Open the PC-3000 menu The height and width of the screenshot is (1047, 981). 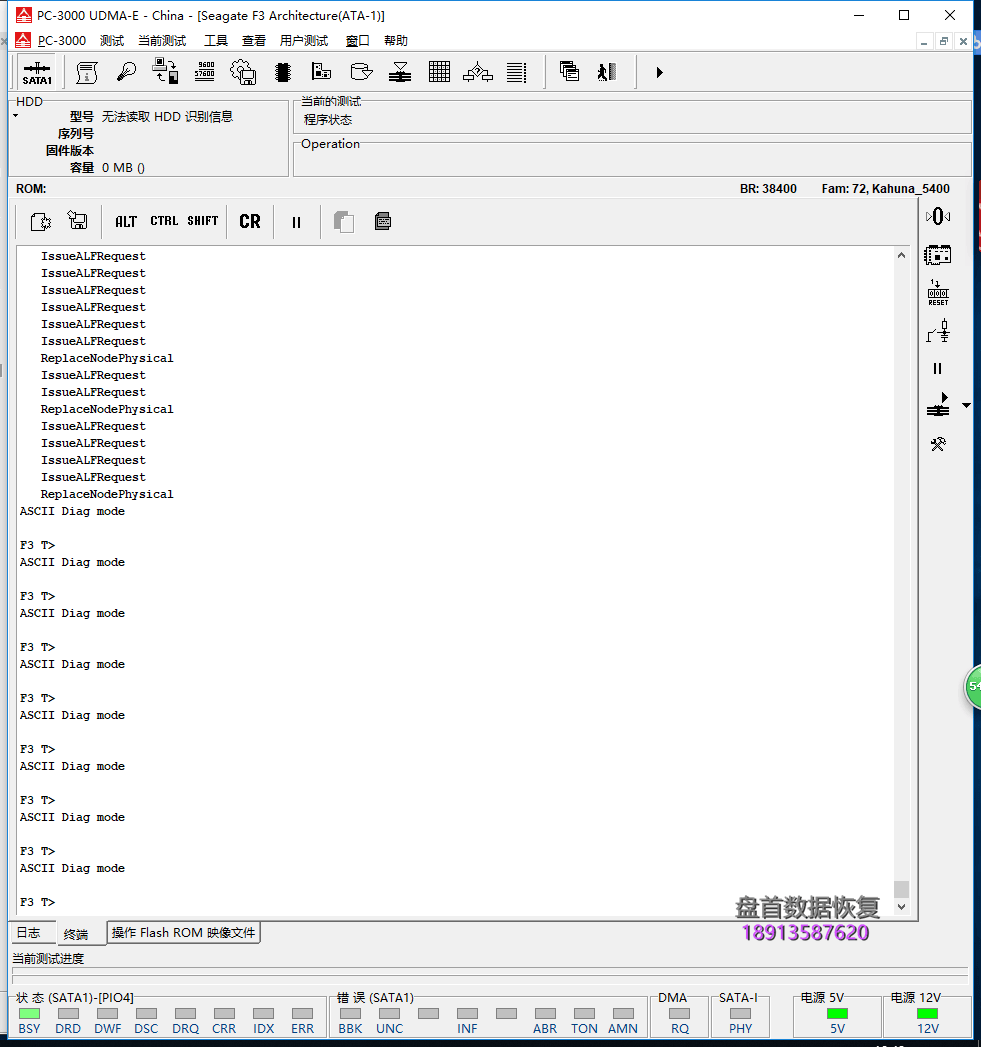(x=61, y=41)
